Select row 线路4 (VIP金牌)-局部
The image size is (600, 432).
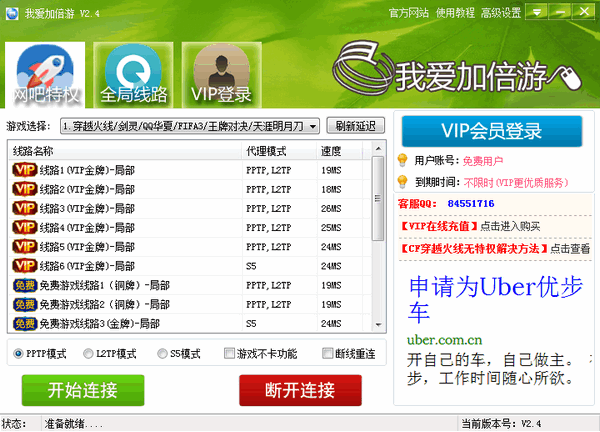point(190,228)
